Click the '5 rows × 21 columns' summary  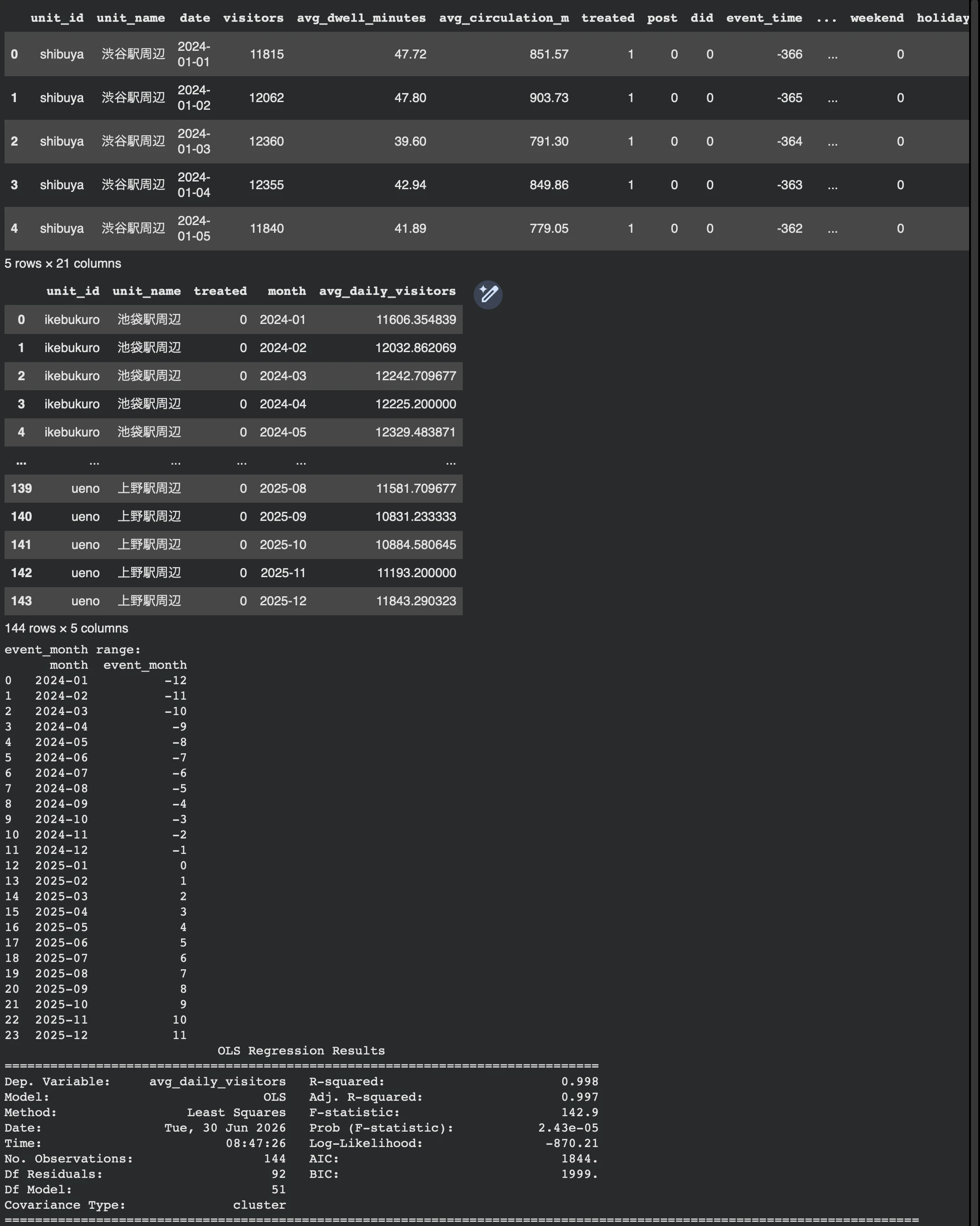[x=63, y=263]
